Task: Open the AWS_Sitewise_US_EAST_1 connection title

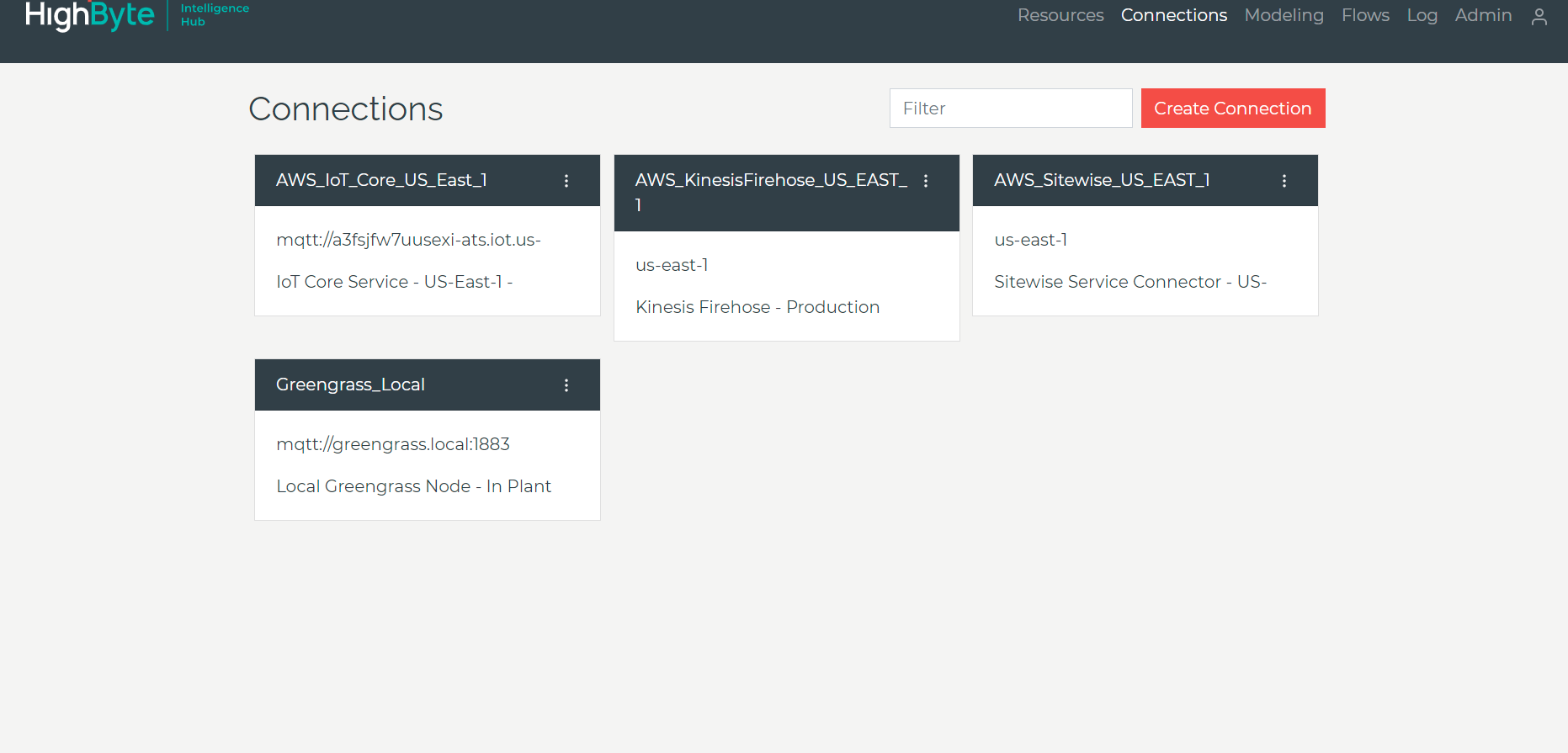Action: click(1102, 180)
